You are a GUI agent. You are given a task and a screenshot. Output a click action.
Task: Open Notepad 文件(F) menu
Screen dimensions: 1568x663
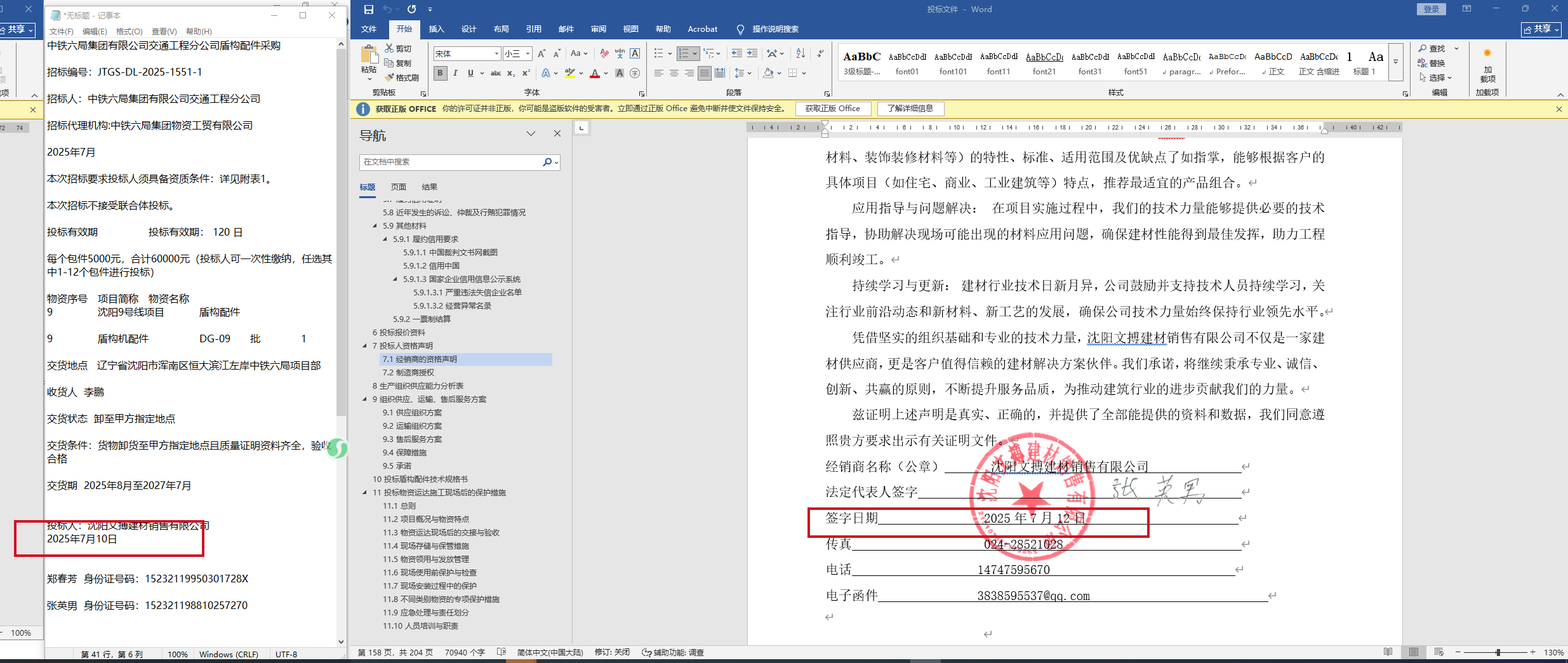click(62, 32)
